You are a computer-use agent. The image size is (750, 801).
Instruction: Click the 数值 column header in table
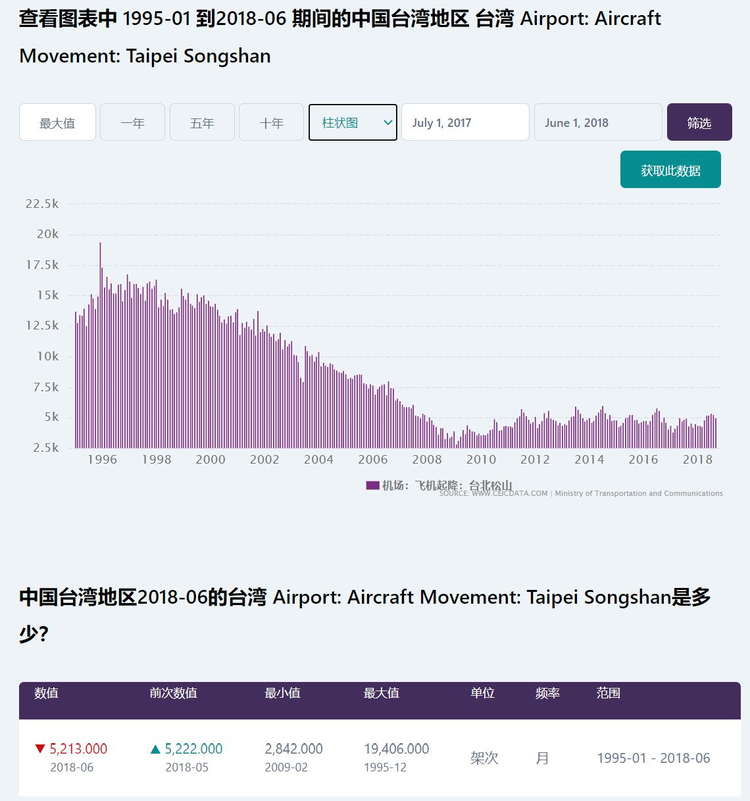point(46,693)
